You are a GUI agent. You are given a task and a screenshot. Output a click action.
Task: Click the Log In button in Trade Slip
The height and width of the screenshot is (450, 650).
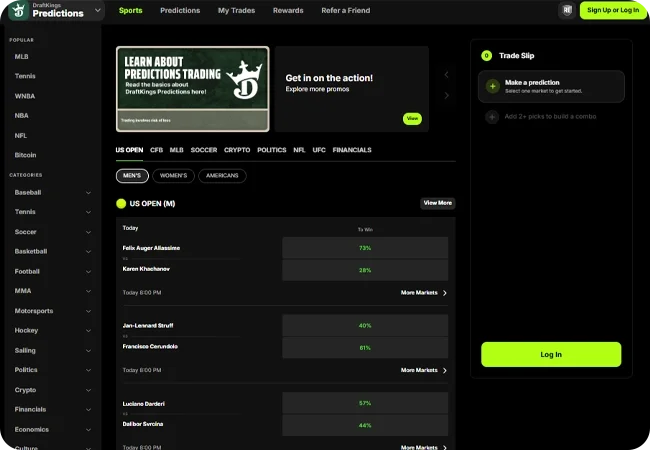[551, 354]
